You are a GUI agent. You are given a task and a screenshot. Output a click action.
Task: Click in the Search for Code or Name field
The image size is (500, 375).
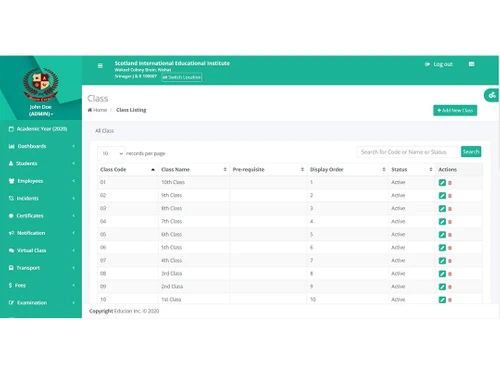tap(409, 152)
